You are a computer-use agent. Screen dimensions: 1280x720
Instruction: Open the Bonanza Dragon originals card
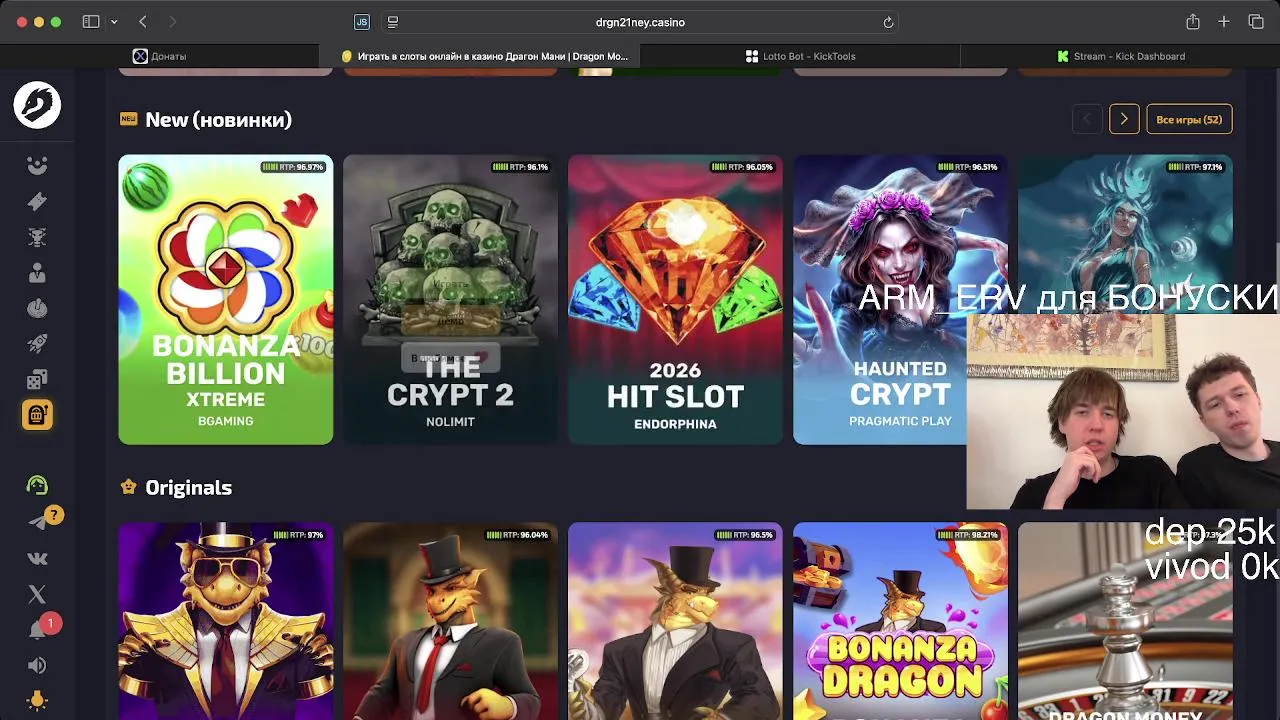pos(900,620)
